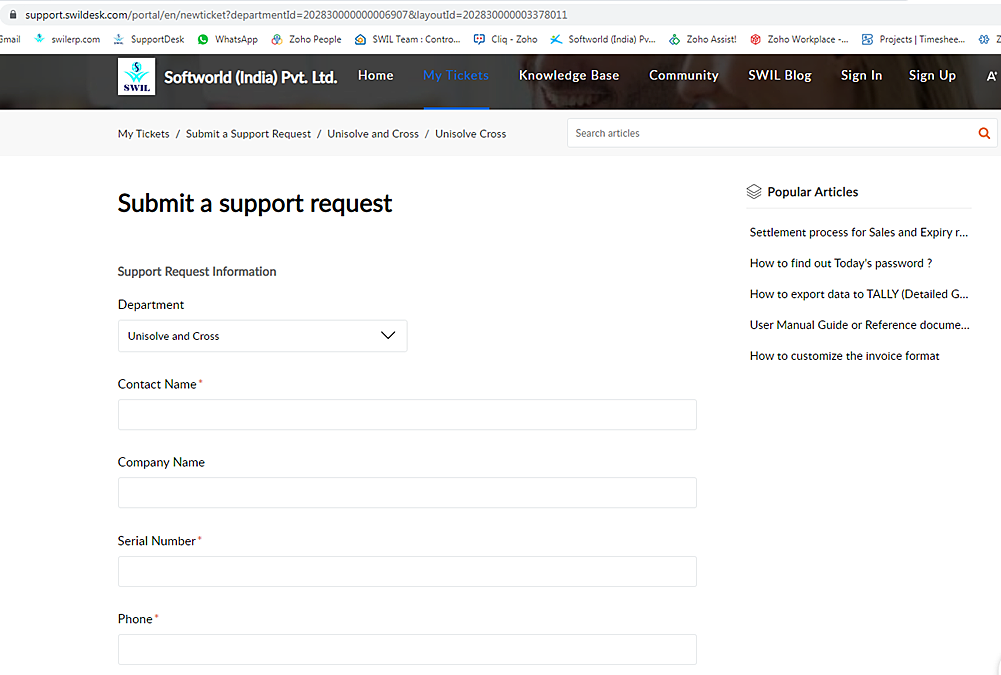Click the My Tickets breadcrumb
1001x675 pixels.
click(x=144, y=133)
